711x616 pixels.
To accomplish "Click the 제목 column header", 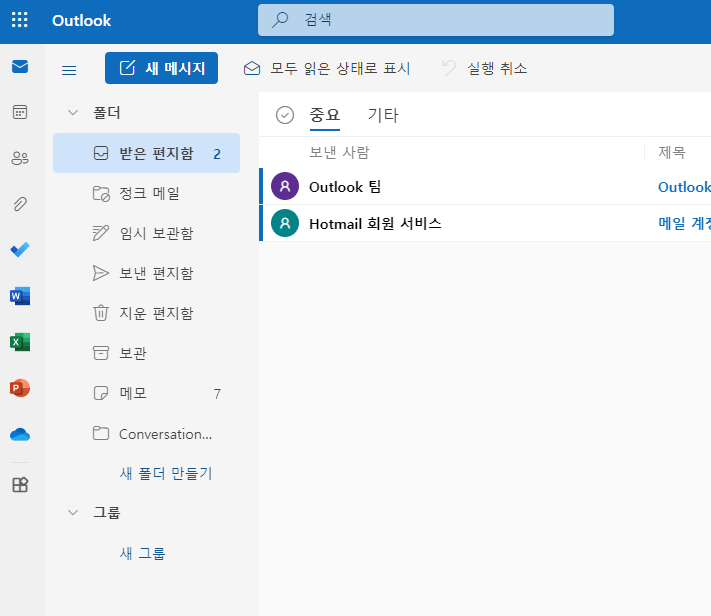I will [672, 152].
